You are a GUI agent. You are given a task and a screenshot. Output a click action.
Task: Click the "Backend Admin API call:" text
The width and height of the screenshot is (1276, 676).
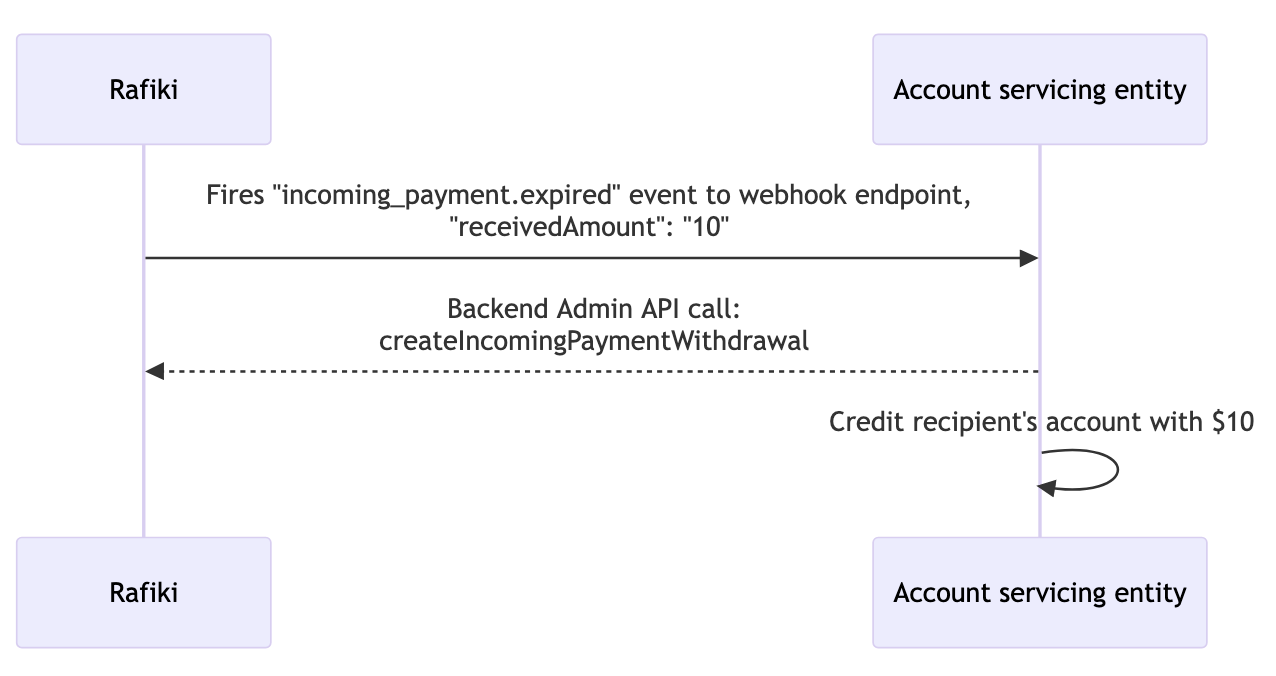coord(593,308)
